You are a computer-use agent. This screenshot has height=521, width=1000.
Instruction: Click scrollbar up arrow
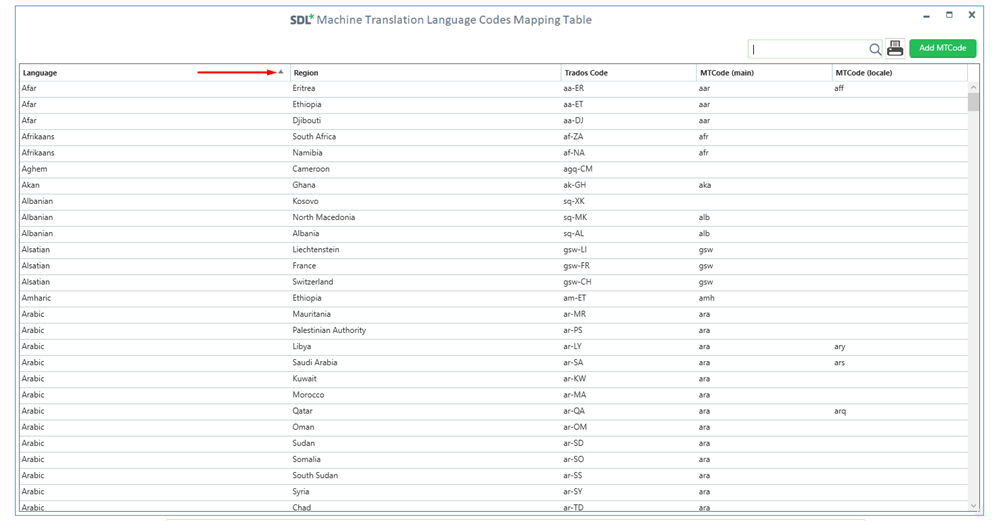click(973, 87)
